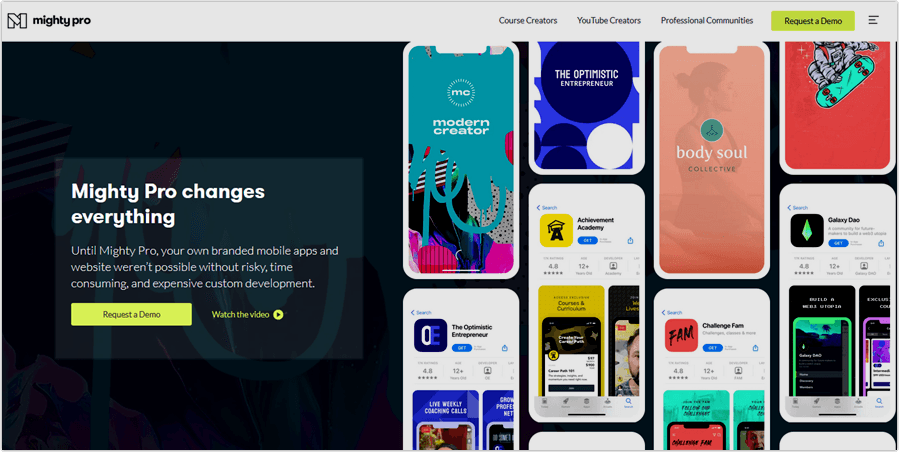Go to Professional Communities
The image size is (900, 453).
click(708, 20)
